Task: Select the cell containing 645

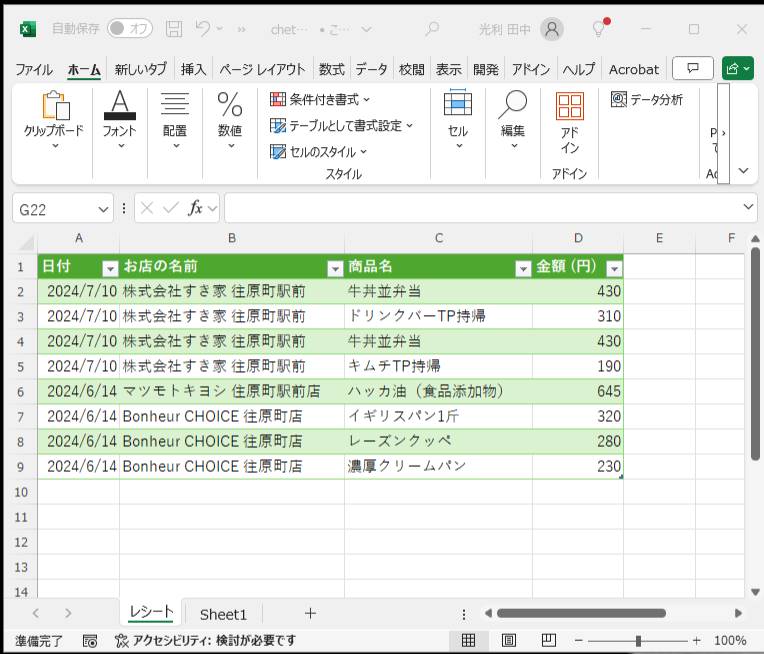Action: pyautogui.click(x=578, y=391)
